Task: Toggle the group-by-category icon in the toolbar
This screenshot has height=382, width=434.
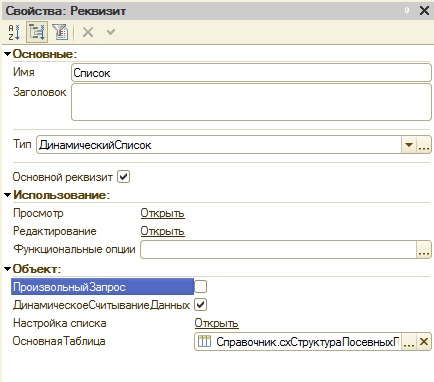Action: point(37,32)
